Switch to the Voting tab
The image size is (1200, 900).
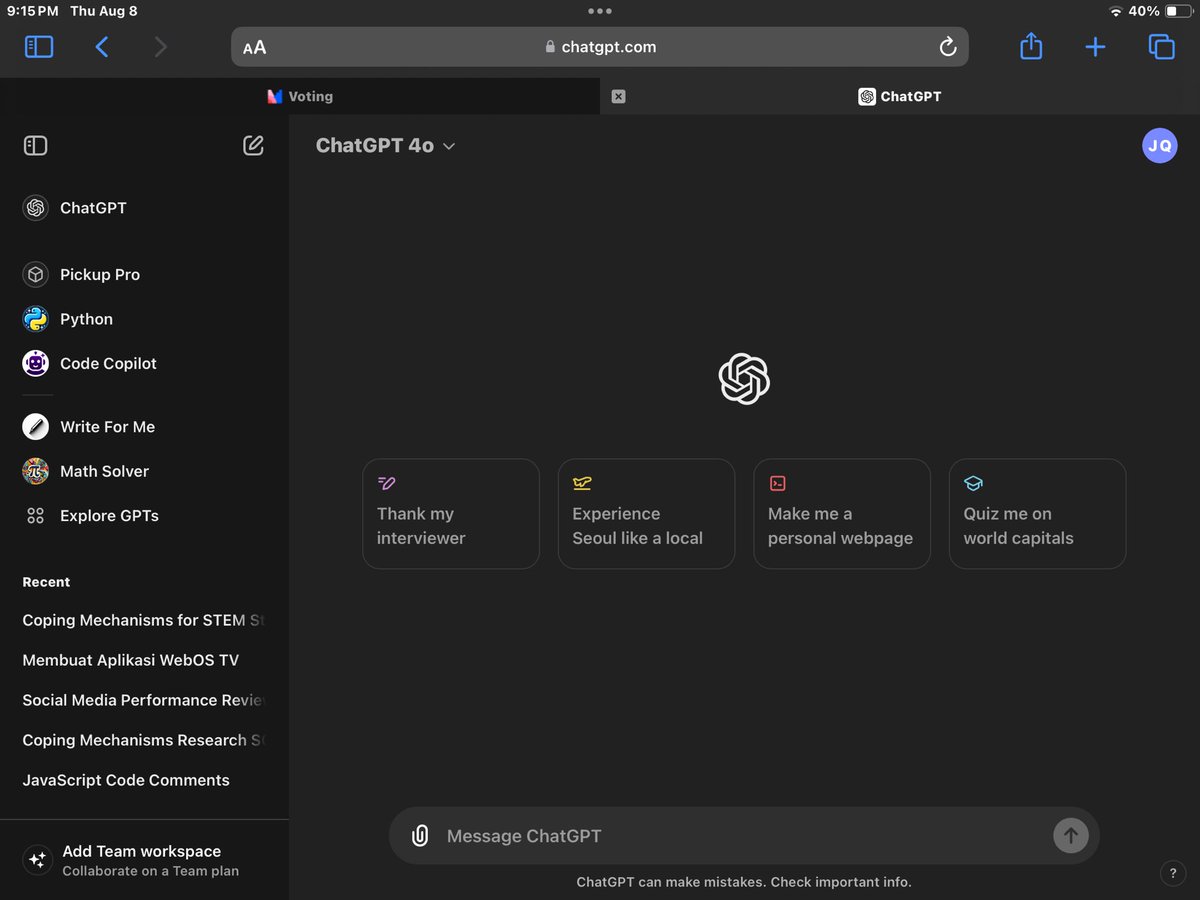[300, 96]
